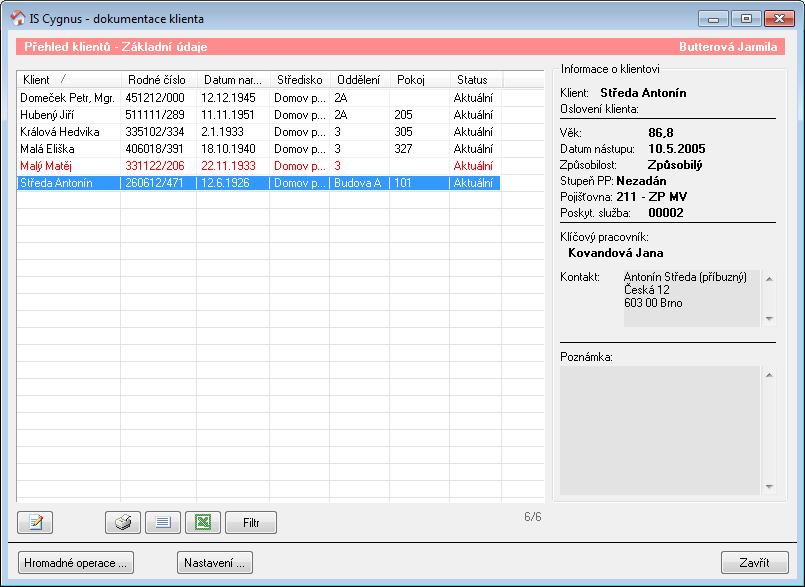Viewport: 805px width, 587px height.
Task: Sort by the Pokoj column header
Action: pyautogui.click(x=419, y=80)
